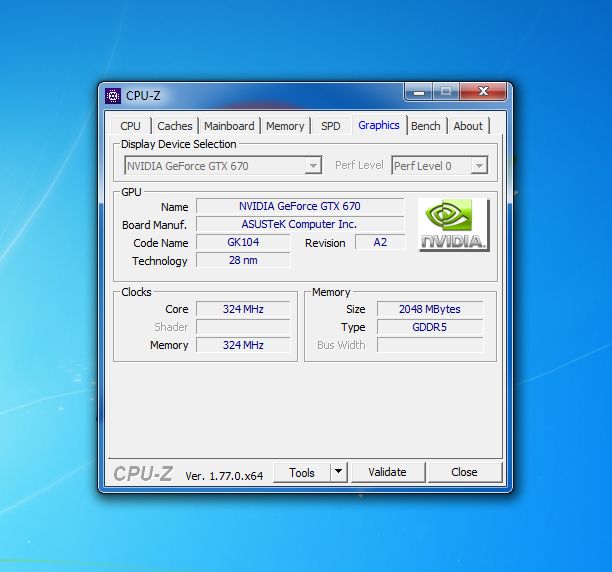Click the Revision label
This screenshot has width=612, height=572.
[325, 243]
